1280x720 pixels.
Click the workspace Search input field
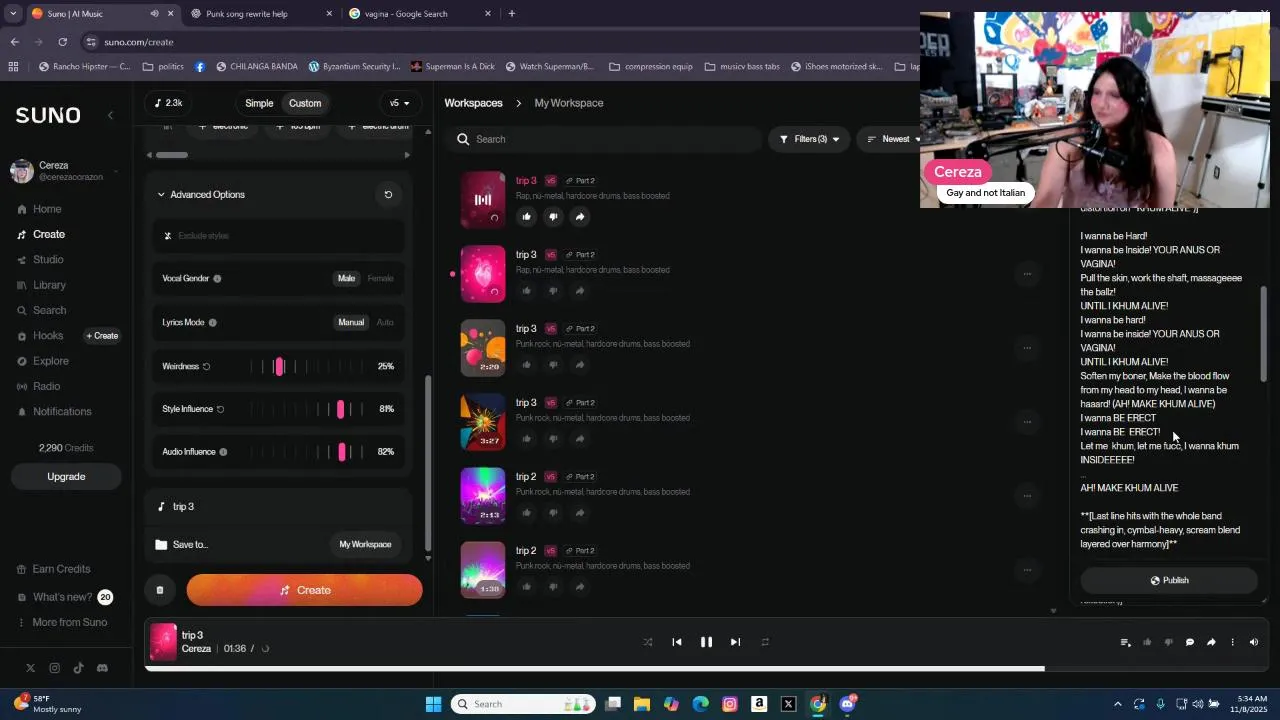(x=604, y=139)
